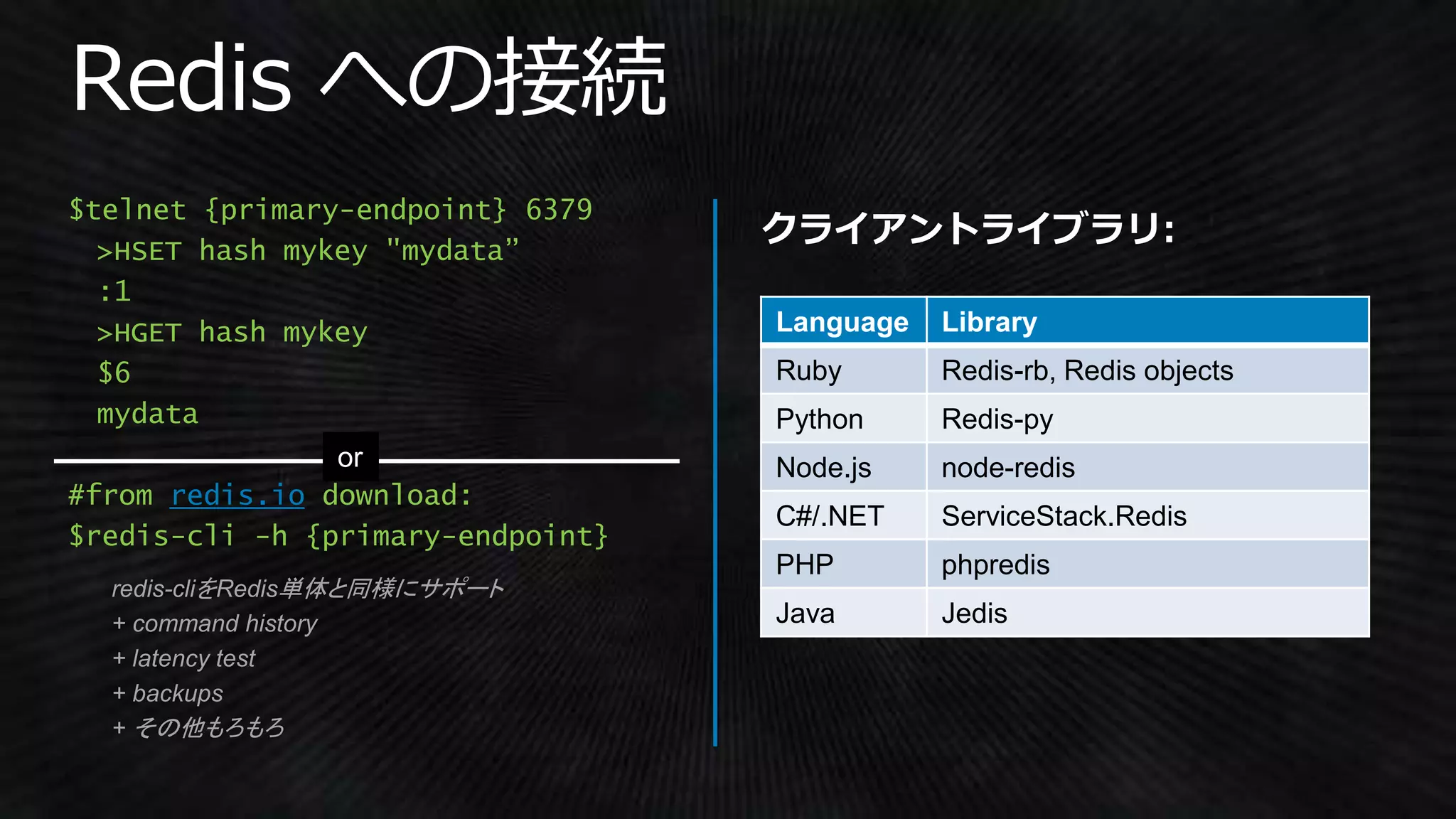Click the '>HGET hash mykey' command line
Viewport: 1456px width, 819px height.
(x=232, y=332)
